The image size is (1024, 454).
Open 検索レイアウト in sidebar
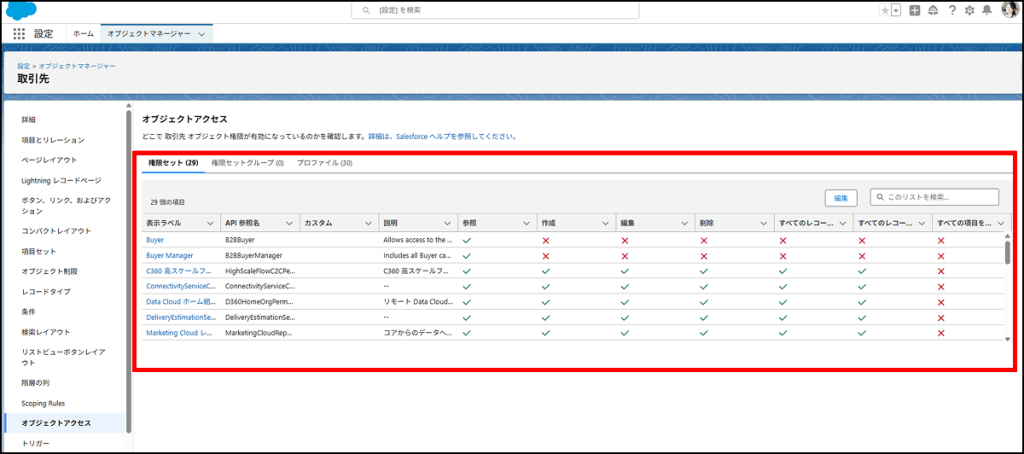pyautogui.click(x=46, y=332)
